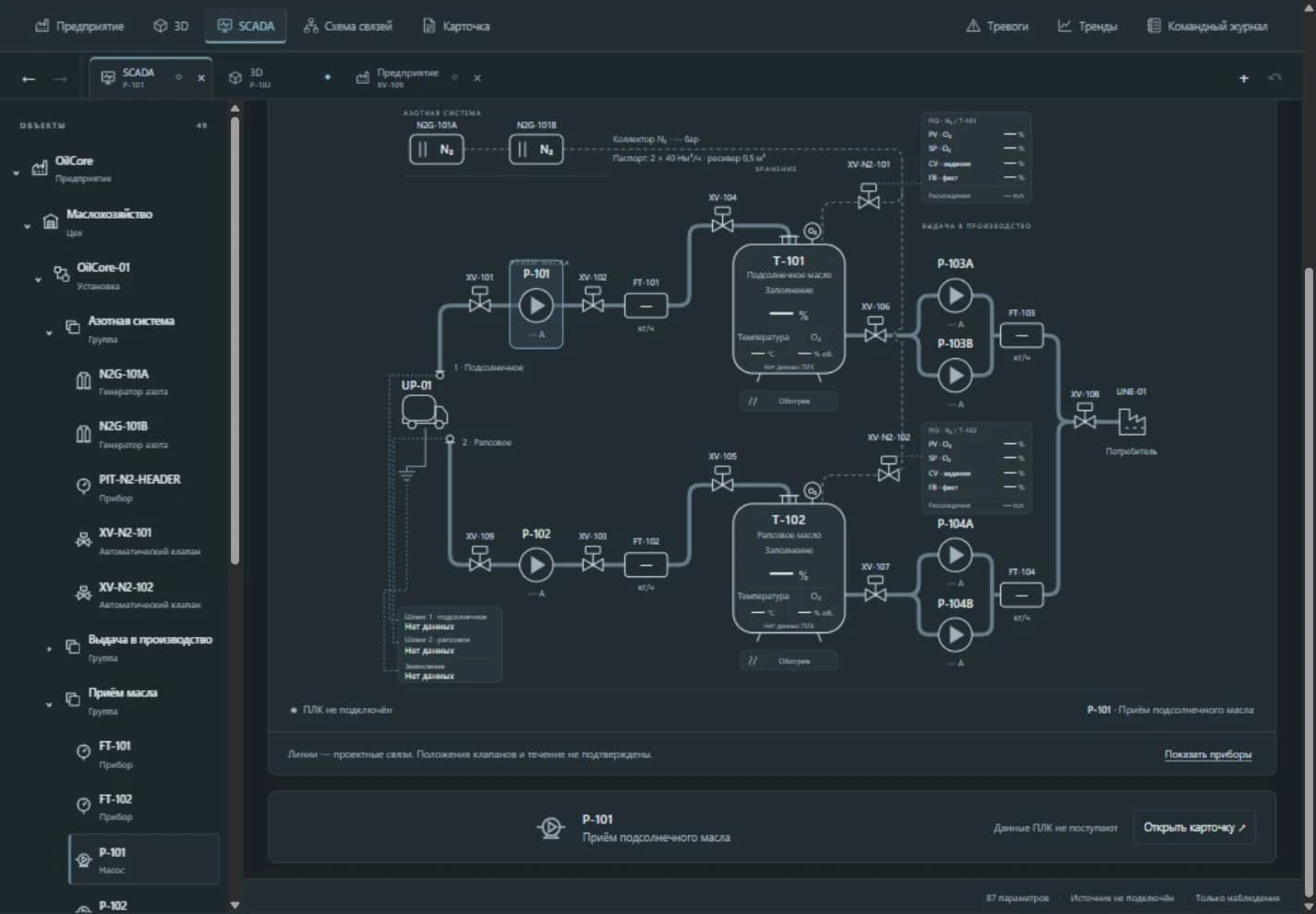Image resolution: width=1316 pixels, height=914 pixels.
Task: Select pump P-104B symbol
Action: click(955, 635)
